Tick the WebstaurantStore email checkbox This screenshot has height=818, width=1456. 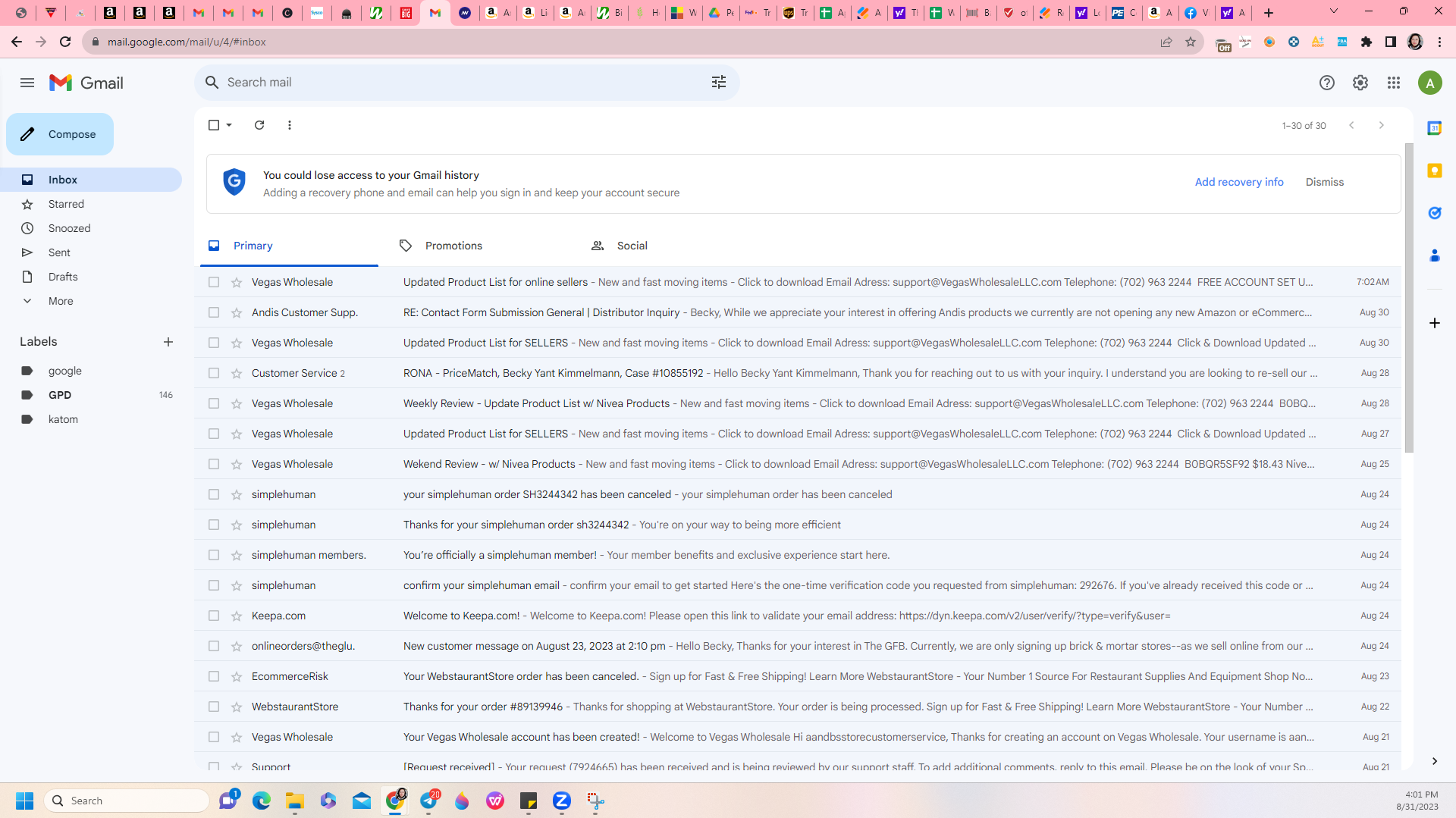pyautogui.click(x=214, y=707)
